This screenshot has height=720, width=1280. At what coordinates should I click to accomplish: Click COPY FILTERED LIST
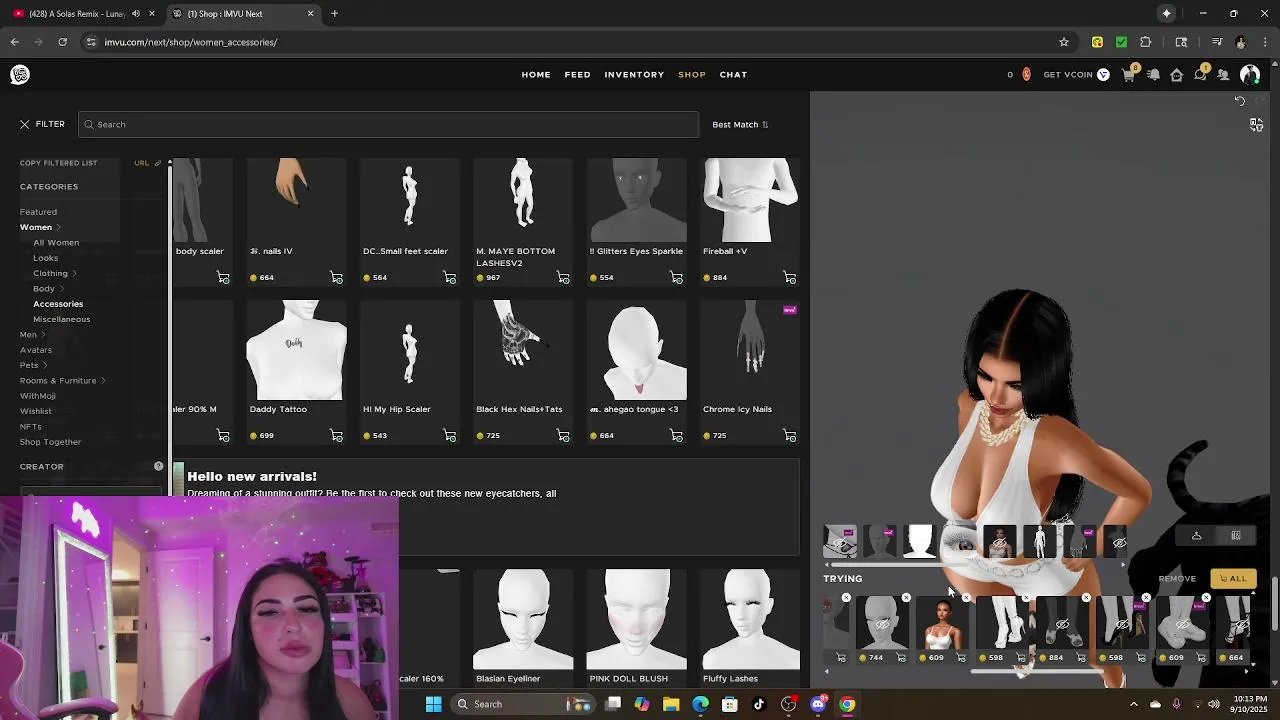59,163
